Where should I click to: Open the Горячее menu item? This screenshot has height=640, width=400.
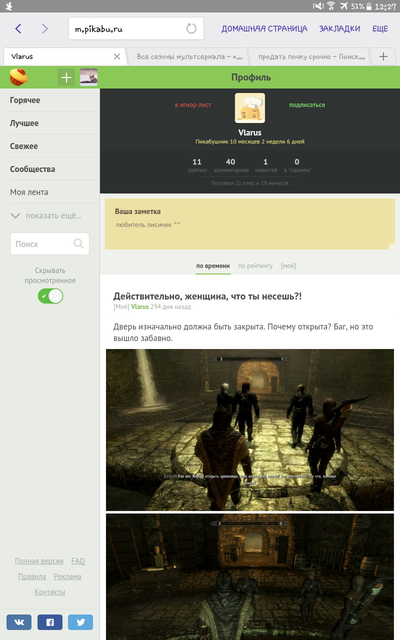click(25, 100)
